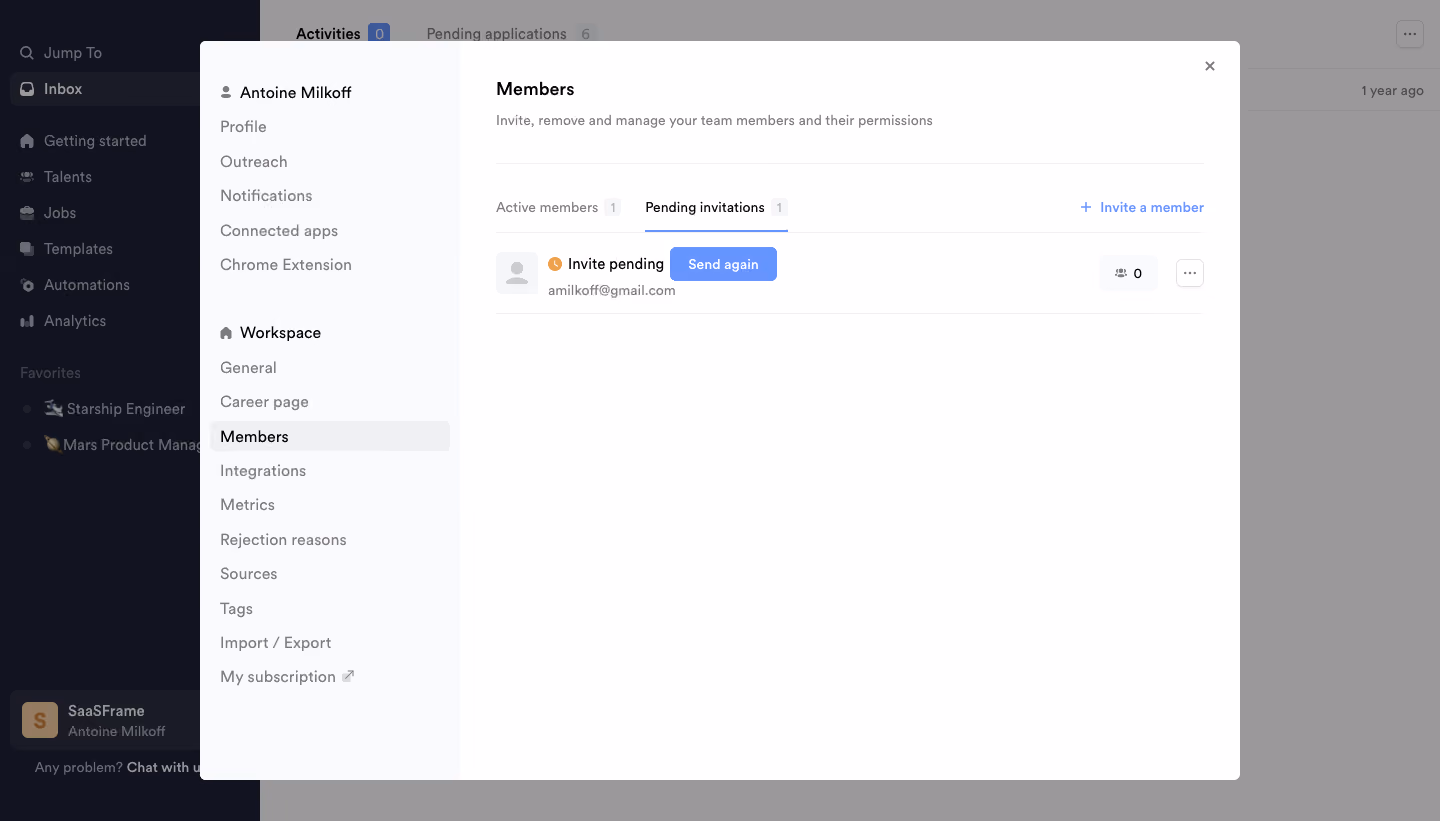Open Profile settings
The width and height of the screenshot is (1440, 821).
(x=243, y=127)
